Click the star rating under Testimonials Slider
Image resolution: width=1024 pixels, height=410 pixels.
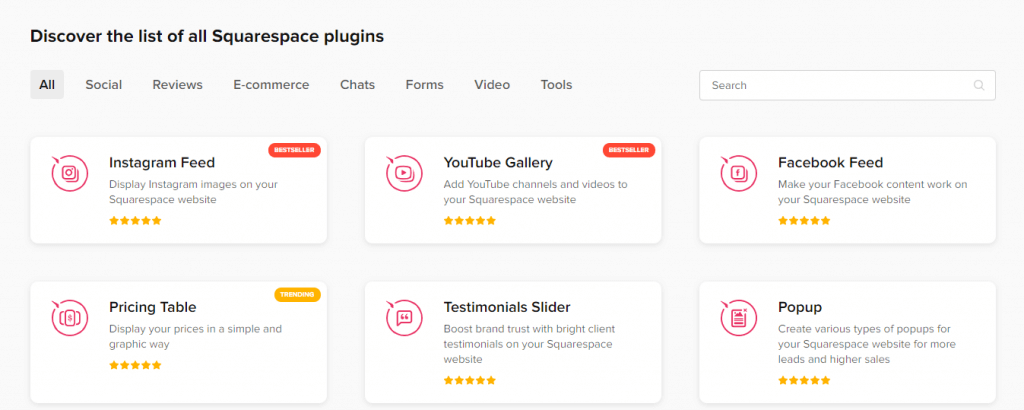pyautogui.click(x=470, y=380)
